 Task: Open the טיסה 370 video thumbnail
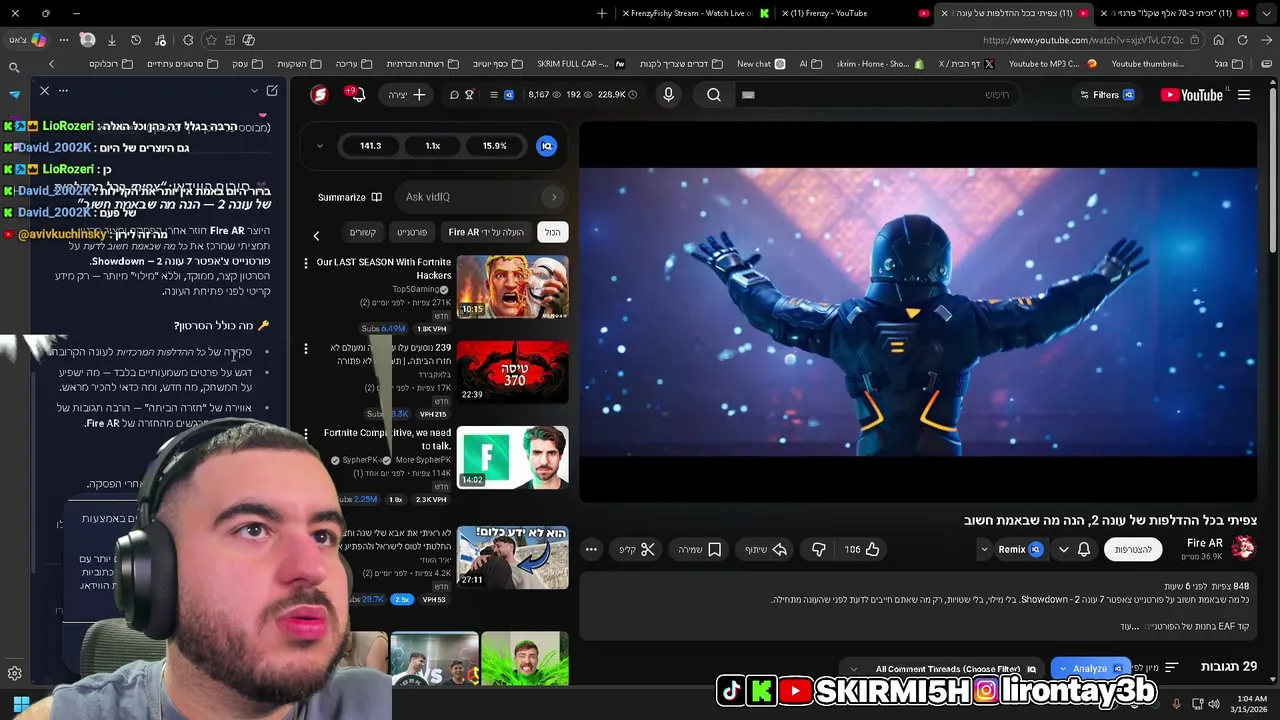click(513, 372)
